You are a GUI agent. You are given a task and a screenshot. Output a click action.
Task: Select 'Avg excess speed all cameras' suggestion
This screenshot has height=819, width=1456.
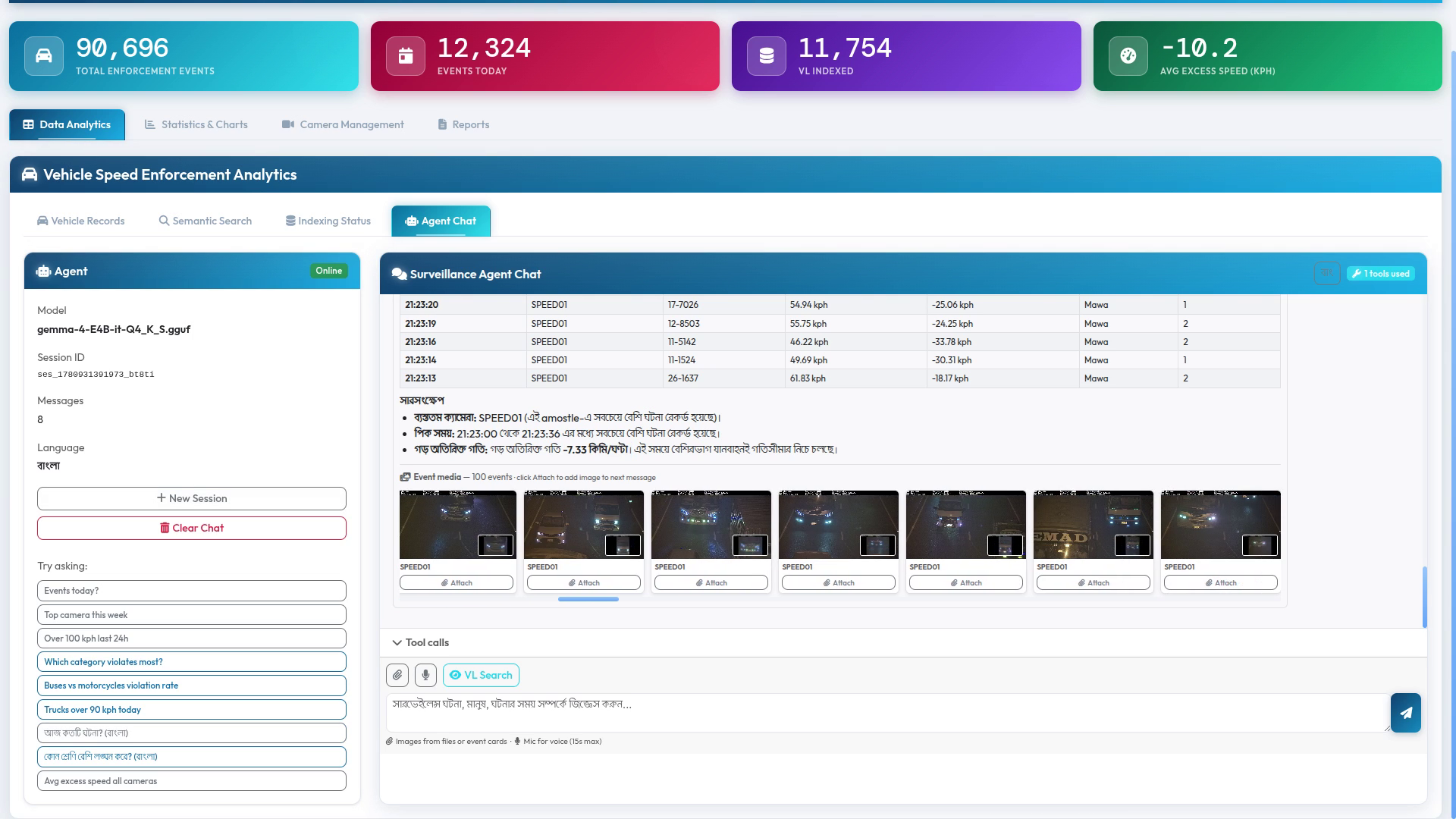[192, 781]
